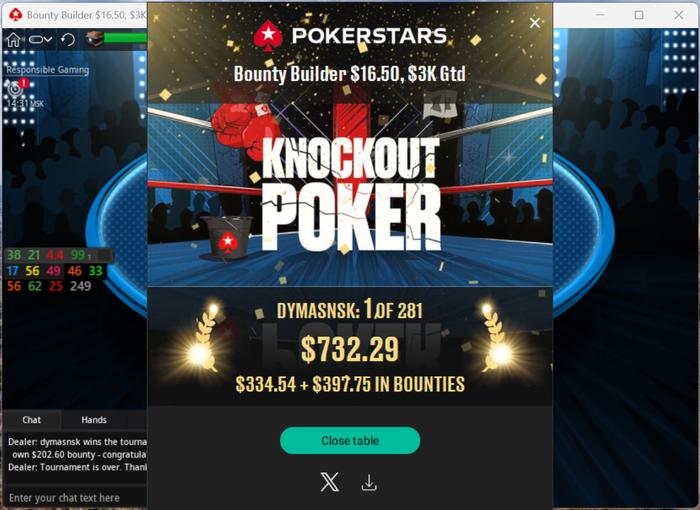This screenshot has width=700, height=510.
Task: Click the green chest progress bar
Action: point(125,38)
